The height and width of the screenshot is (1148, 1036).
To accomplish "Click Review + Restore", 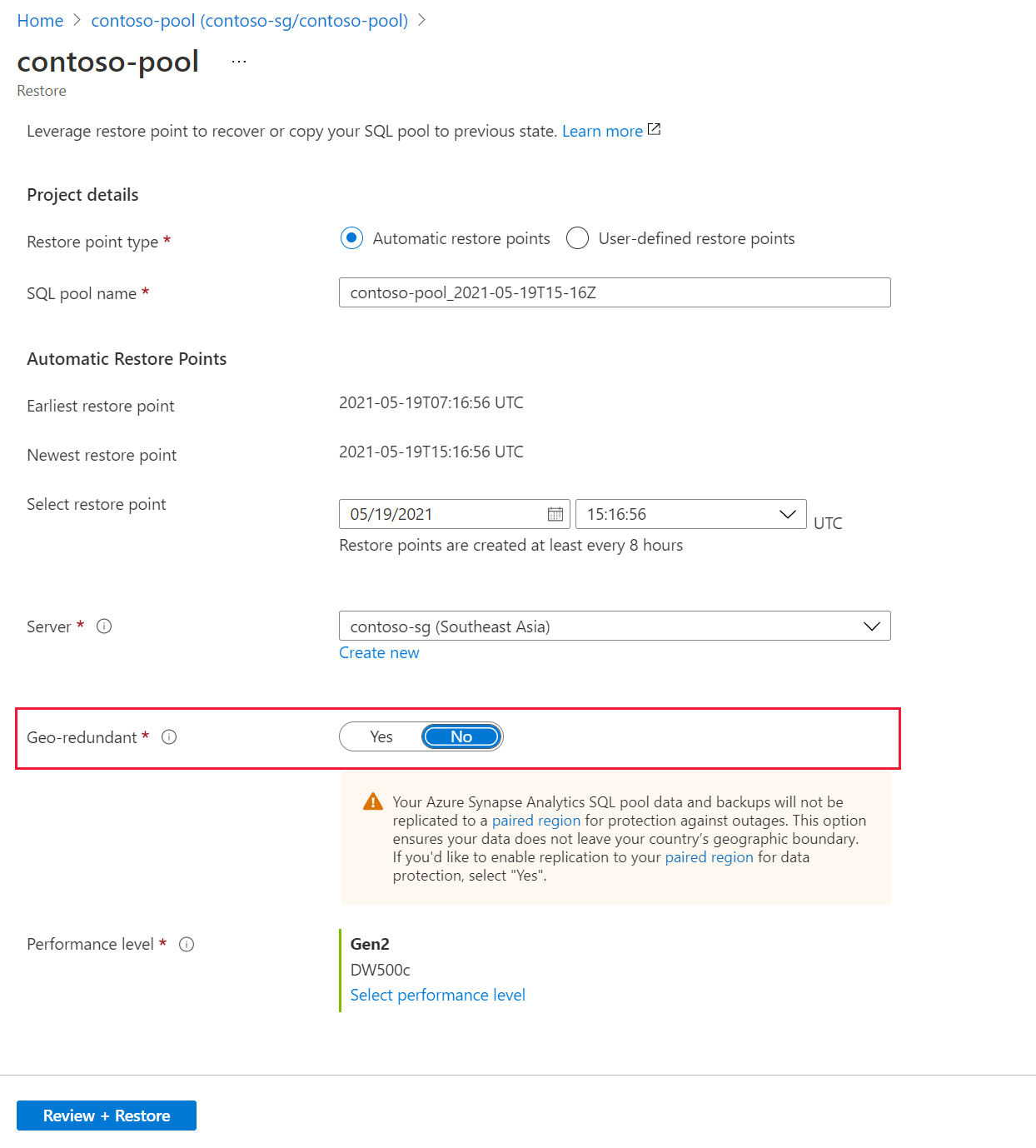I will click(106, 1115).
